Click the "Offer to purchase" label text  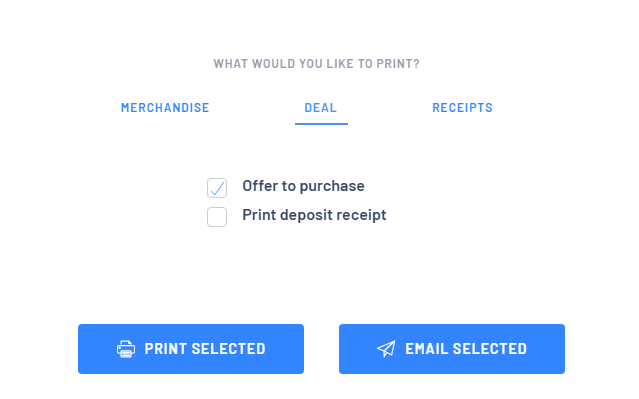pyautogui.click(x=304, y=186)
